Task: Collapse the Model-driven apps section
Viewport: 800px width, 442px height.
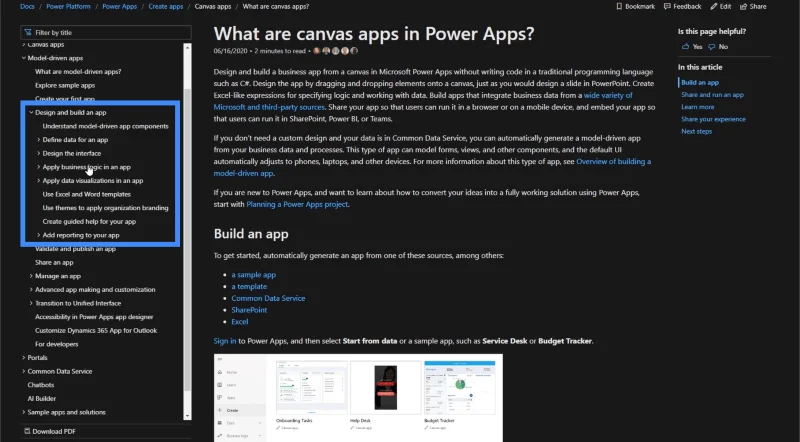Action: [x=23, y=58]
